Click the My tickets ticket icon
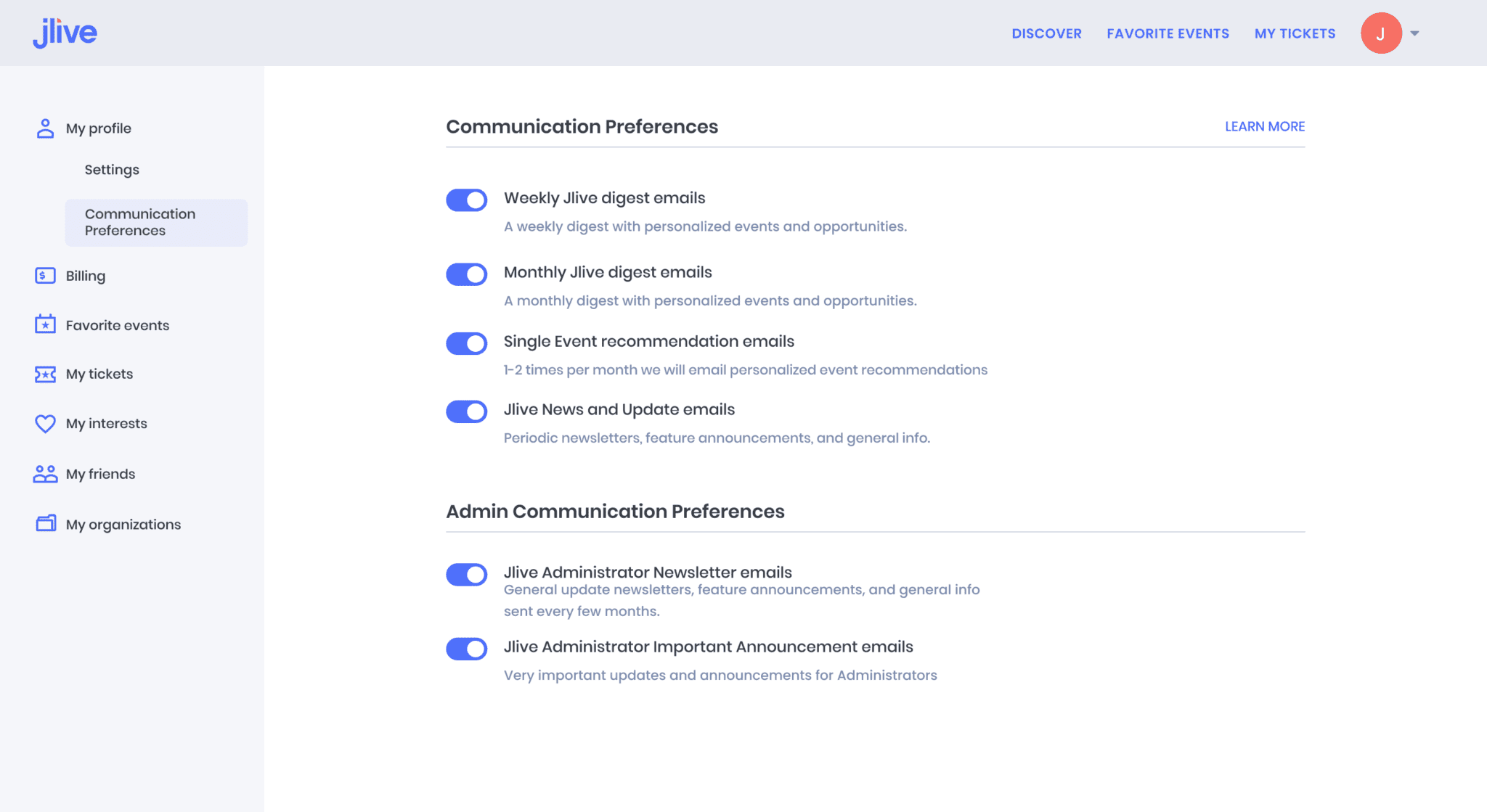This screenshot has height=812, width=1487. 45,374
